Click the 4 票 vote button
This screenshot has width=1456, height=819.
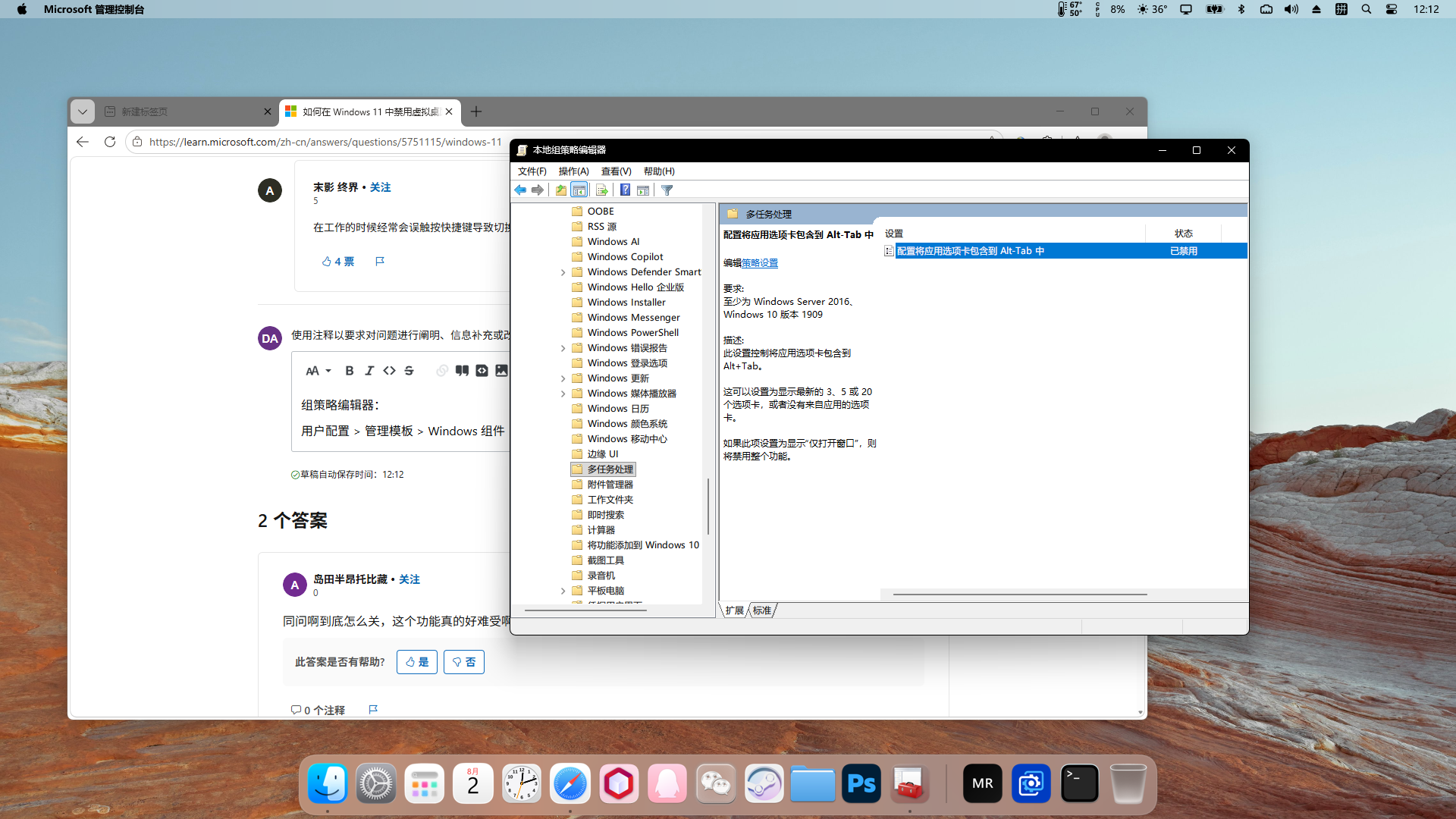[338, 262]
